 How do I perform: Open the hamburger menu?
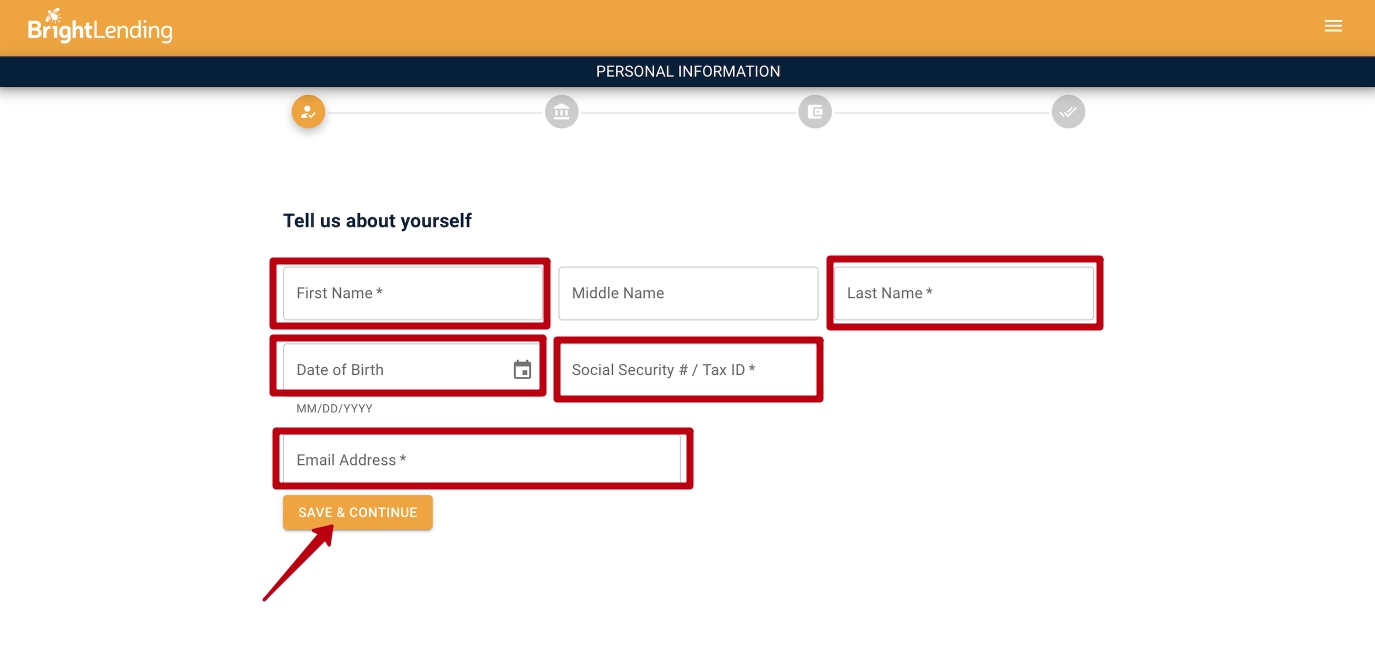[x=1333, y=26]
